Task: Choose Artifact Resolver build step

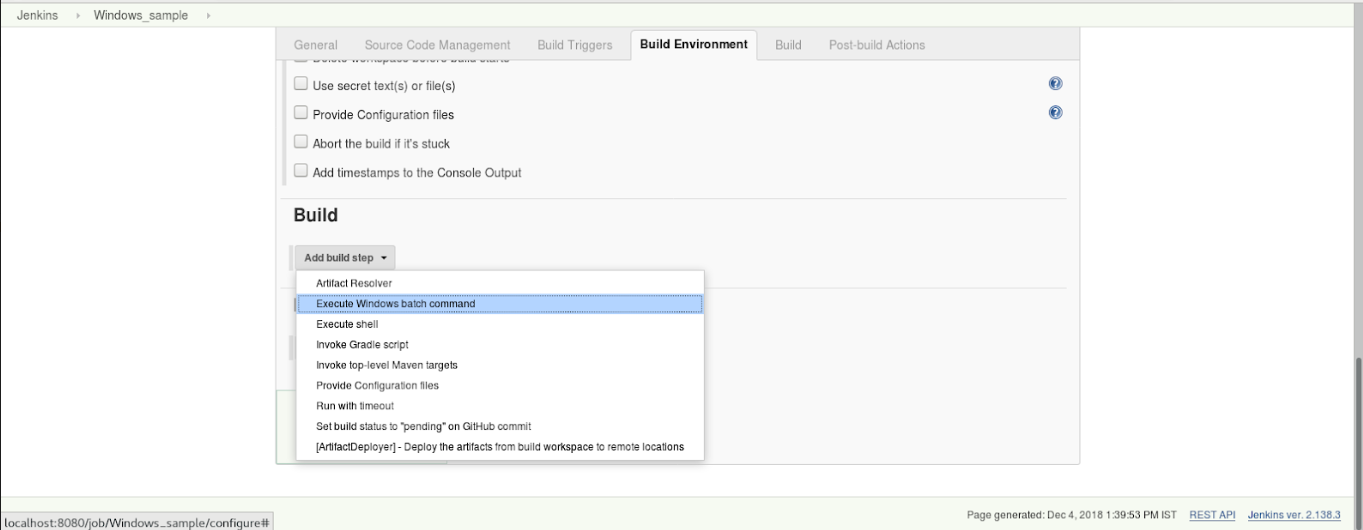Action: point(500,283)
